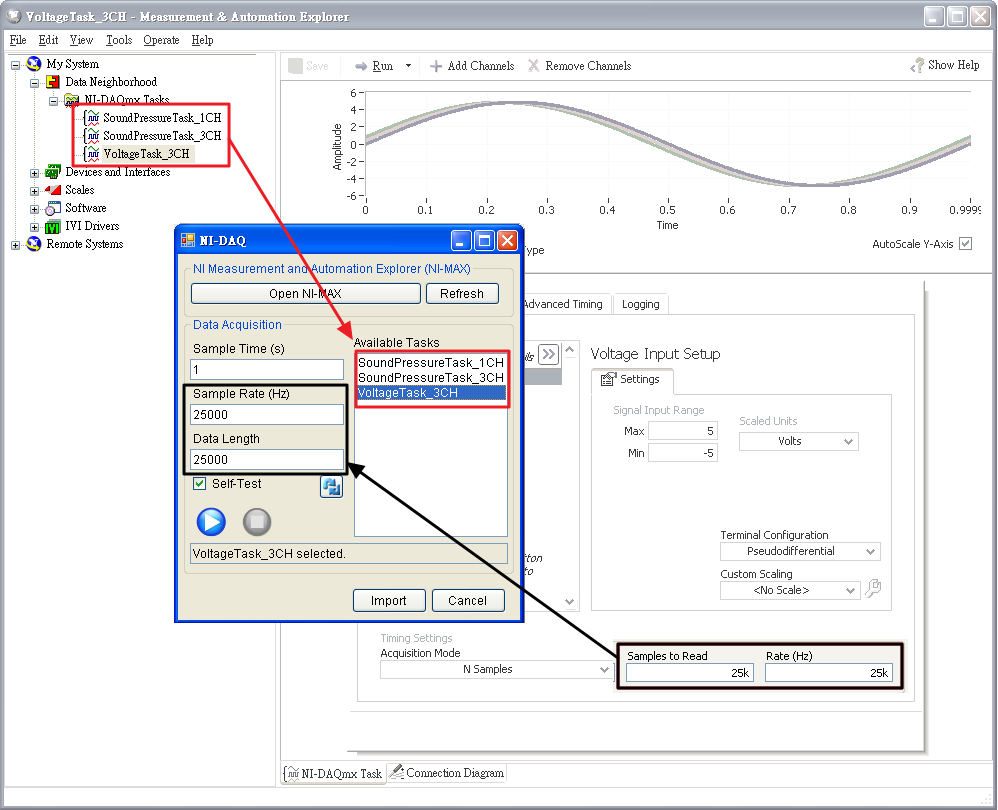Switch to the Connection Diagram tab
The width and height of the screenshot is (998, 810).
[447, 773]
